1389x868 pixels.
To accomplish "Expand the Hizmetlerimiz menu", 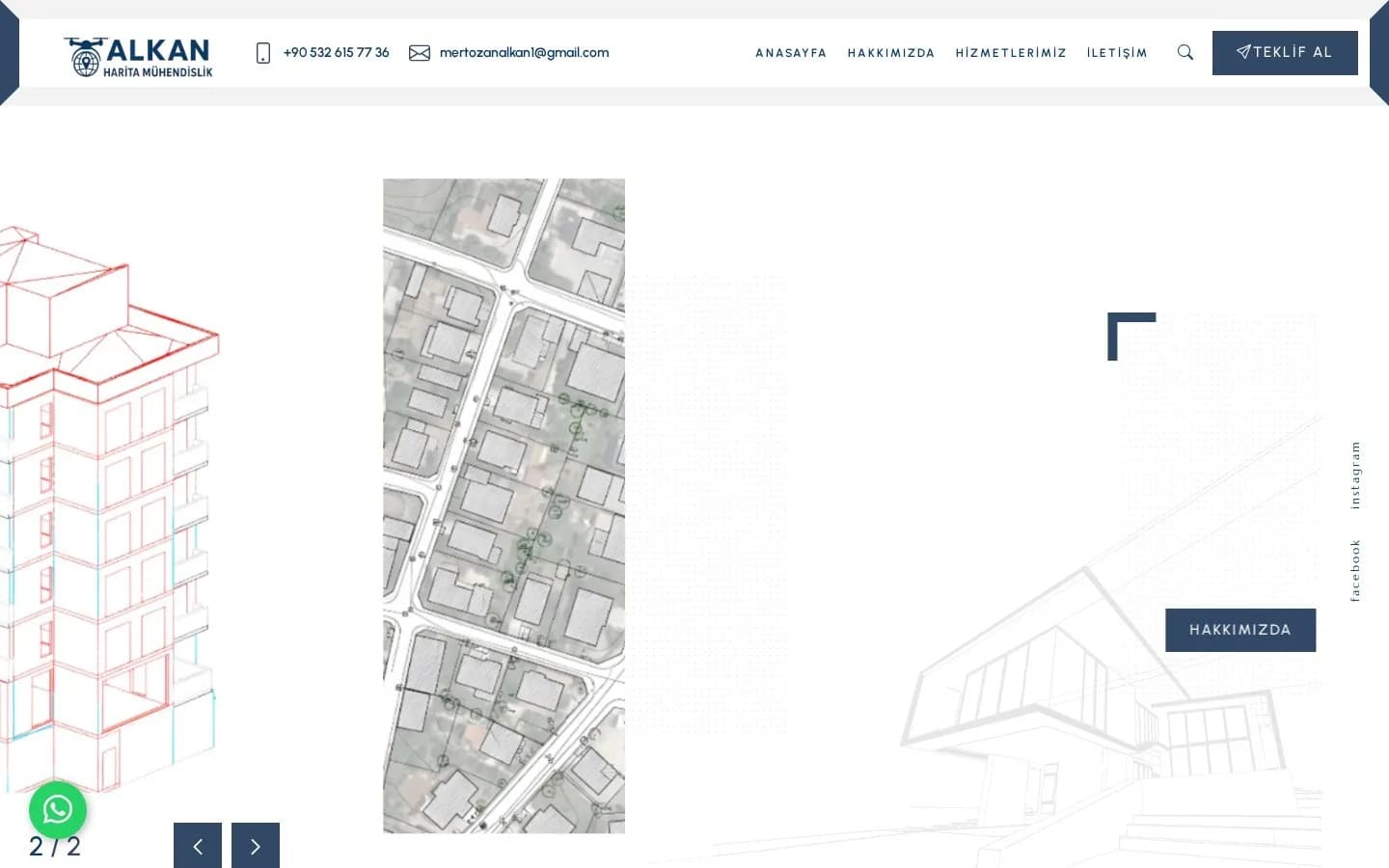I will coord(1011,53).
